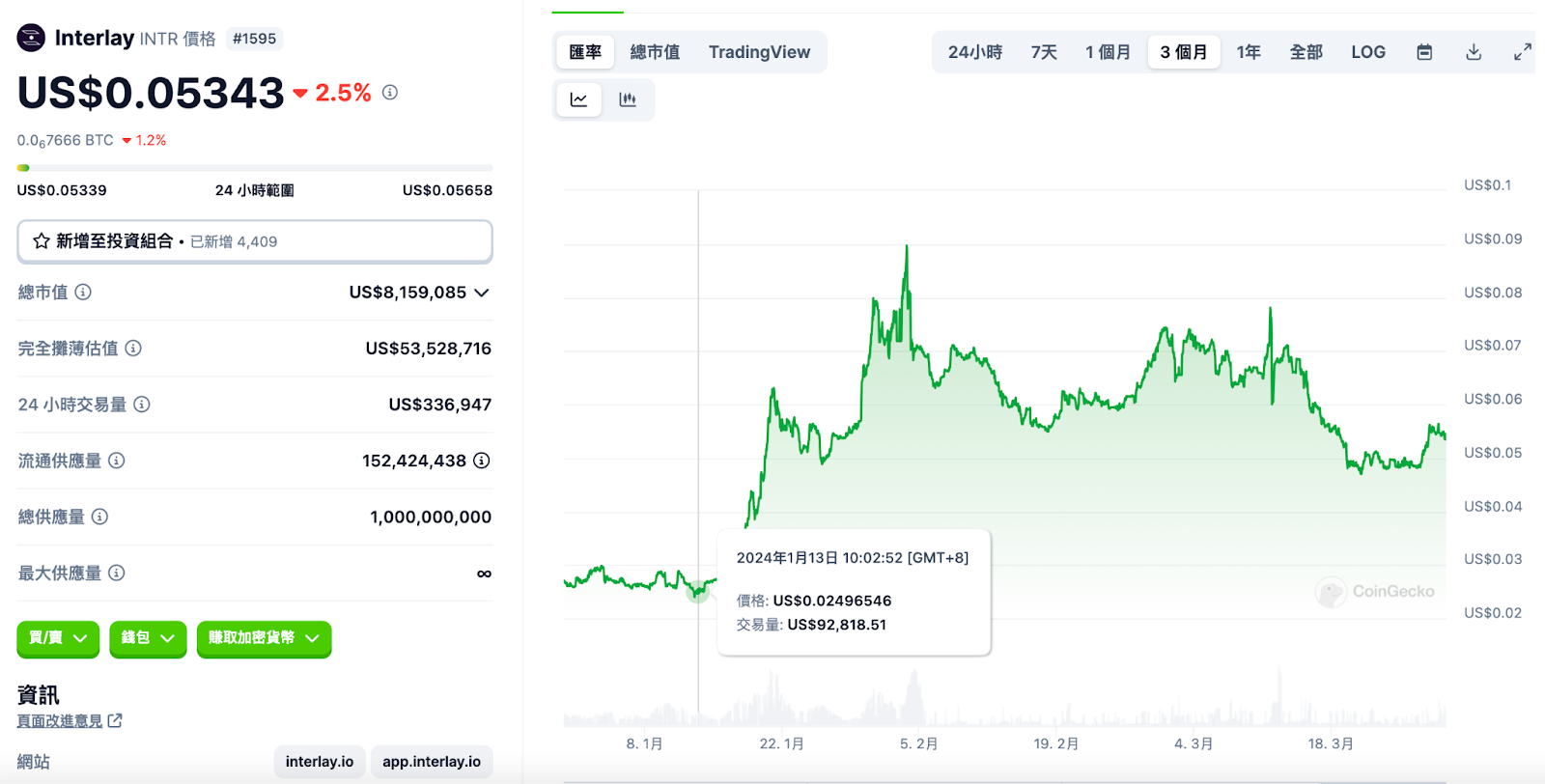Screen dimensions: 1545x784
Task: Expand the 總市值 value chevron
Action: (482, 293)
